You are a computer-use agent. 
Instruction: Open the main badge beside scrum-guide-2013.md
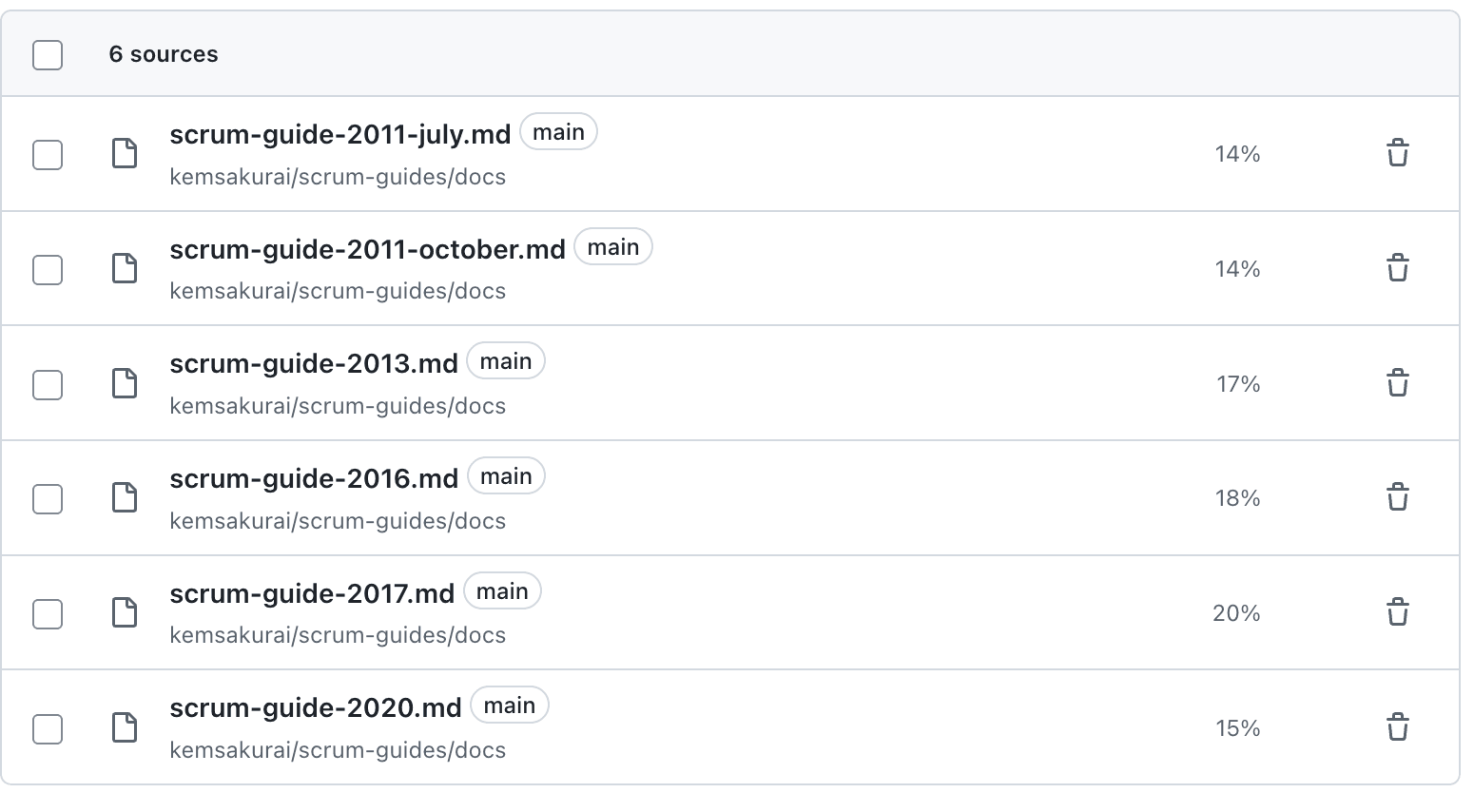tap(506, 361)
